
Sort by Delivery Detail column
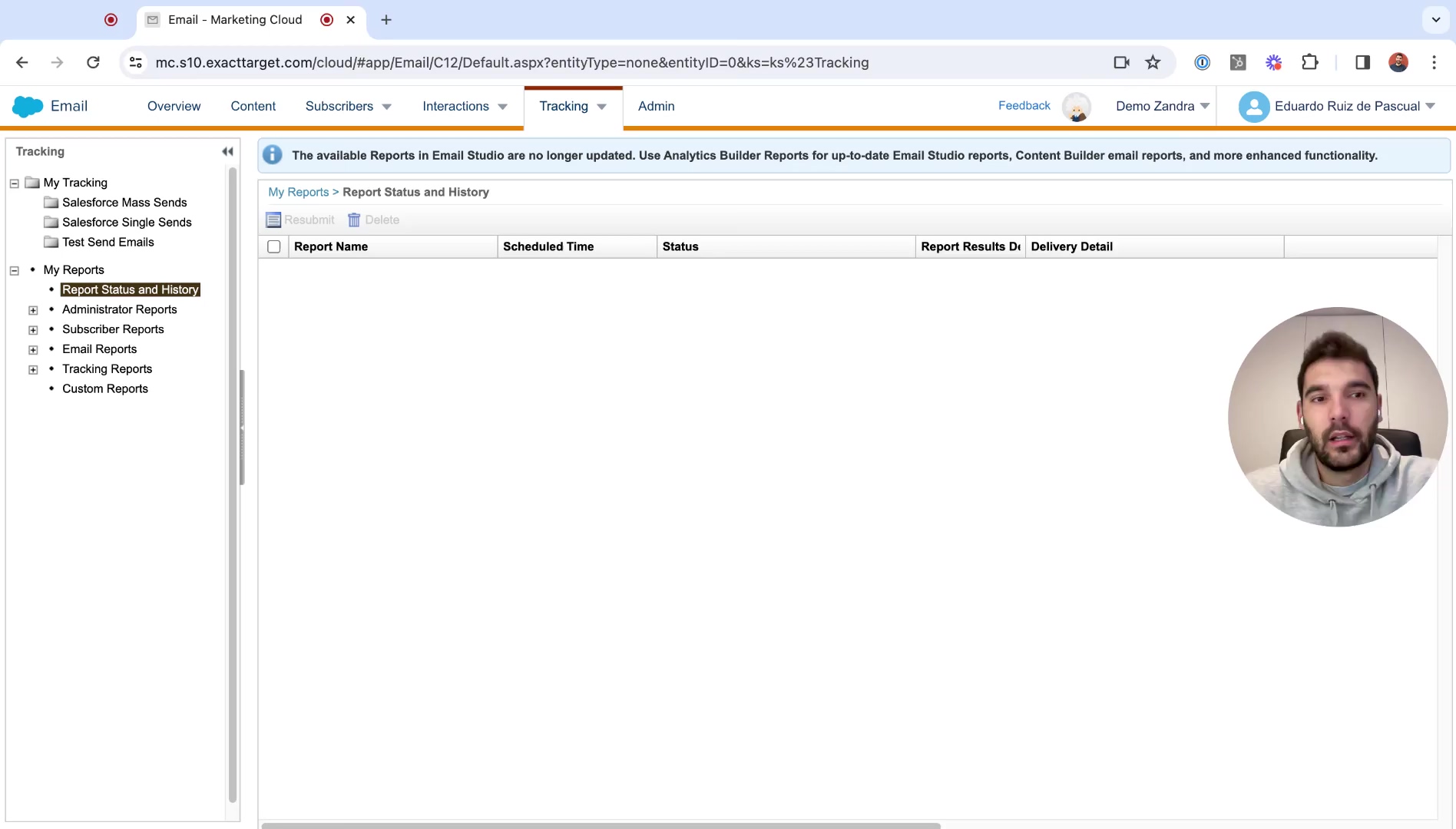tap(1154, 247)
